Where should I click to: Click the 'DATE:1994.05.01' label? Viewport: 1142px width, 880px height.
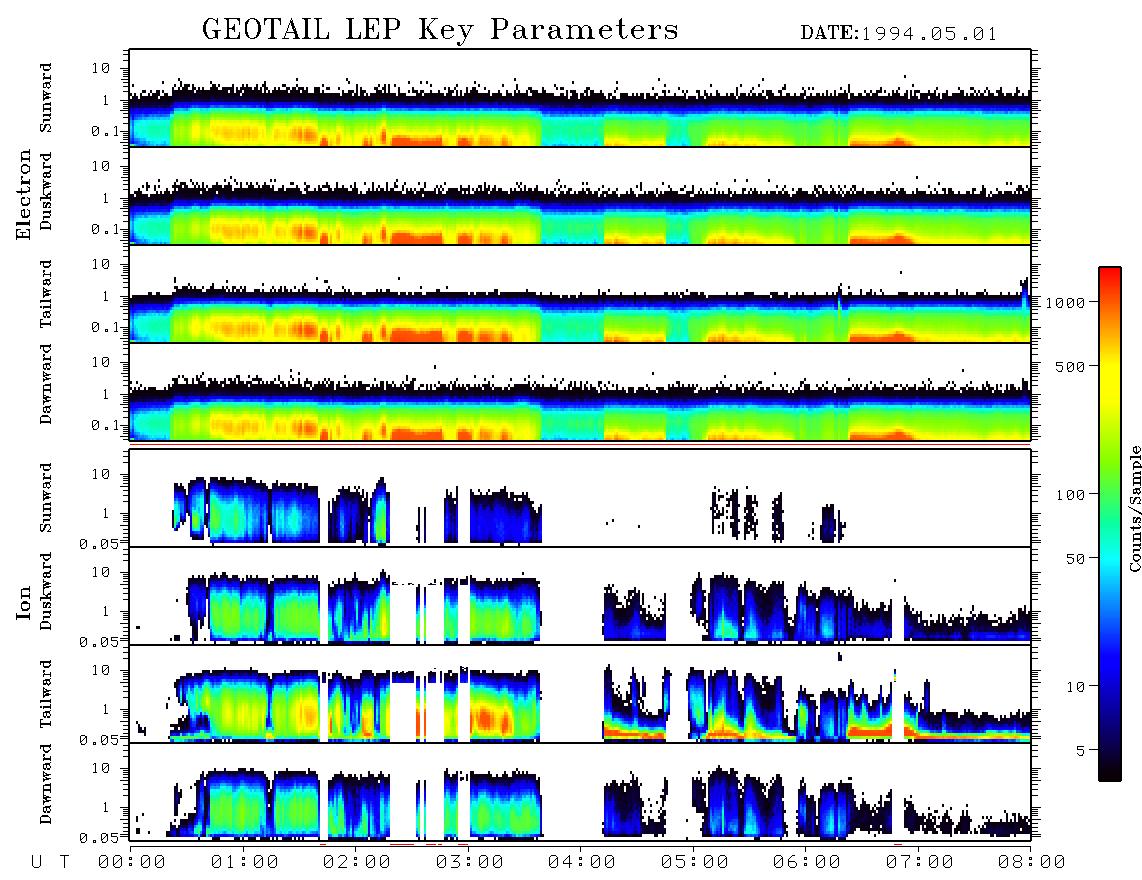(899, 34)
